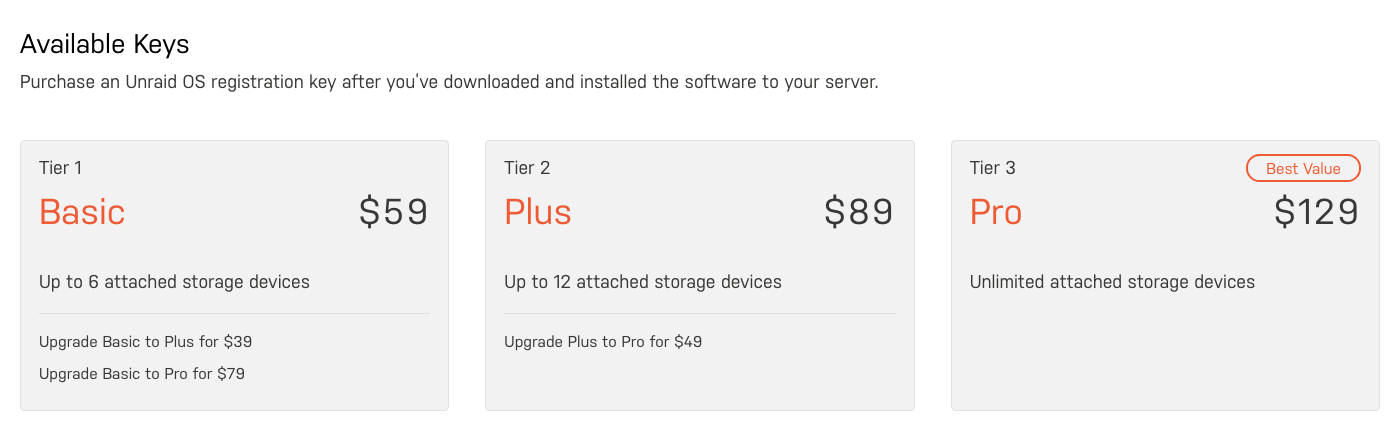The width and height of the screenshot is (1397, 425).
Task: Click the Tier 2 label
Action: coord(527,168)
